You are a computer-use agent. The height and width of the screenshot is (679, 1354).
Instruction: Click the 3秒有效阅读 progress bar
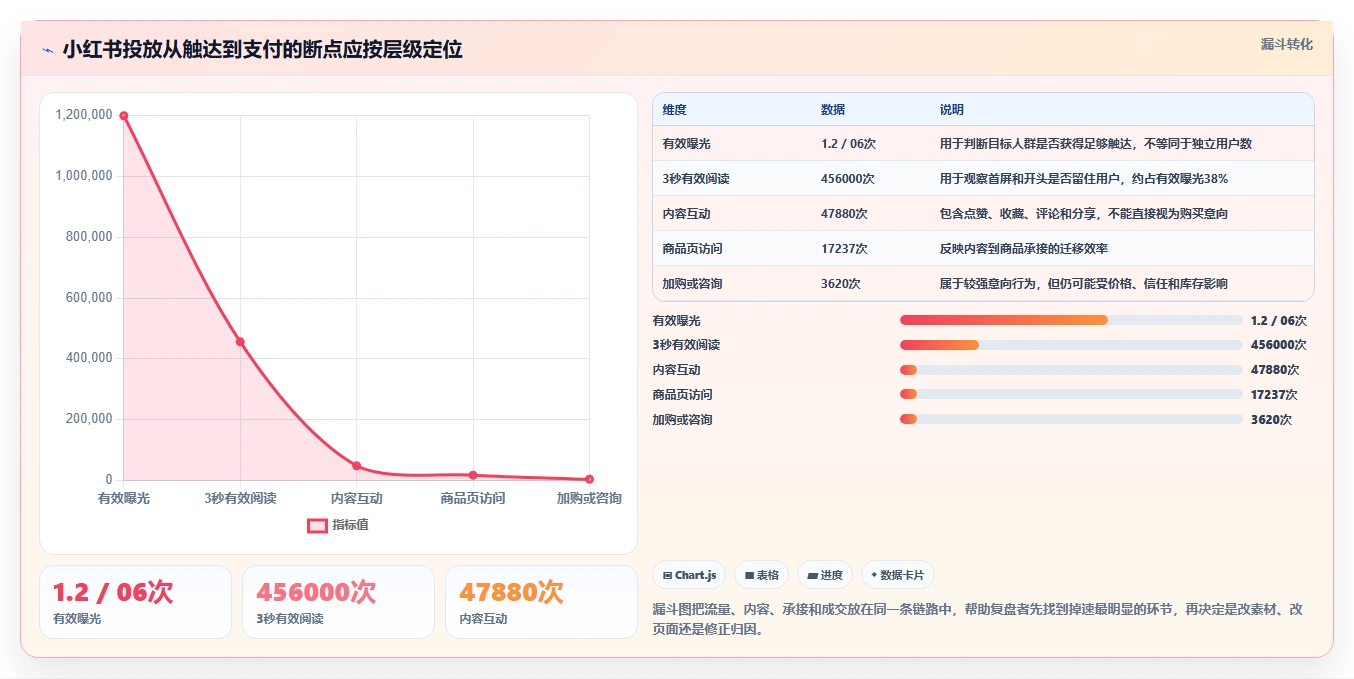pos(1071,345)
